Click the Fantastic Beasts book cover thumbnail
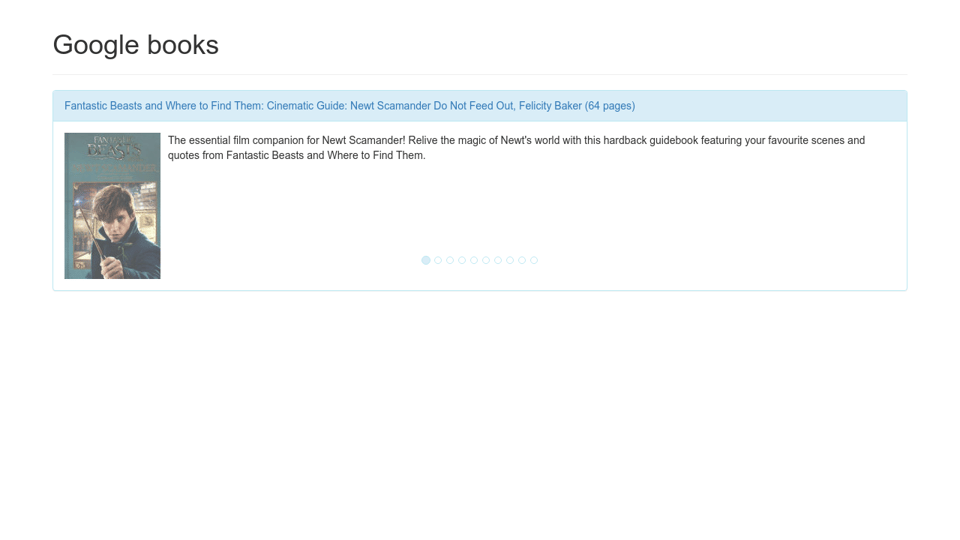The image size is (960, 540). tap(112, 206)
